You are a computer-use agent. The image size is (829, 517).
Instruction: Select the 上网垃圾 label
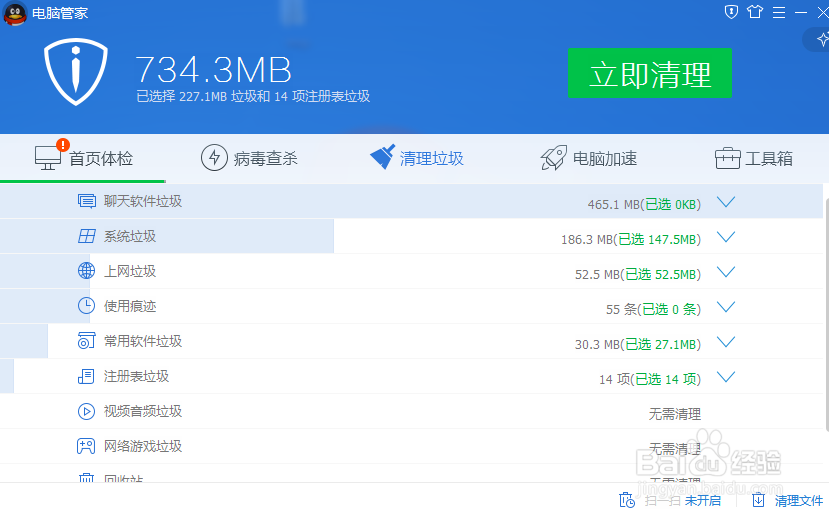(x=130, y=271)
